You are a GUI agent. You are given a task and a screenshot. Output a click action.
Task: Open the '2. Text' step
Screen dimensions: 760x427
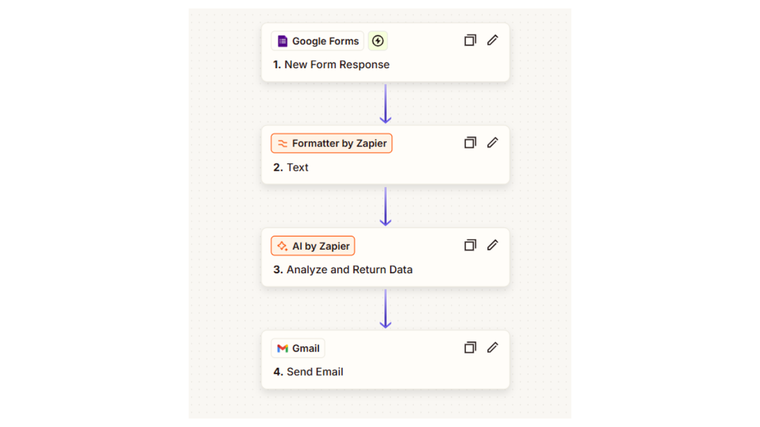tap(291, 167)
